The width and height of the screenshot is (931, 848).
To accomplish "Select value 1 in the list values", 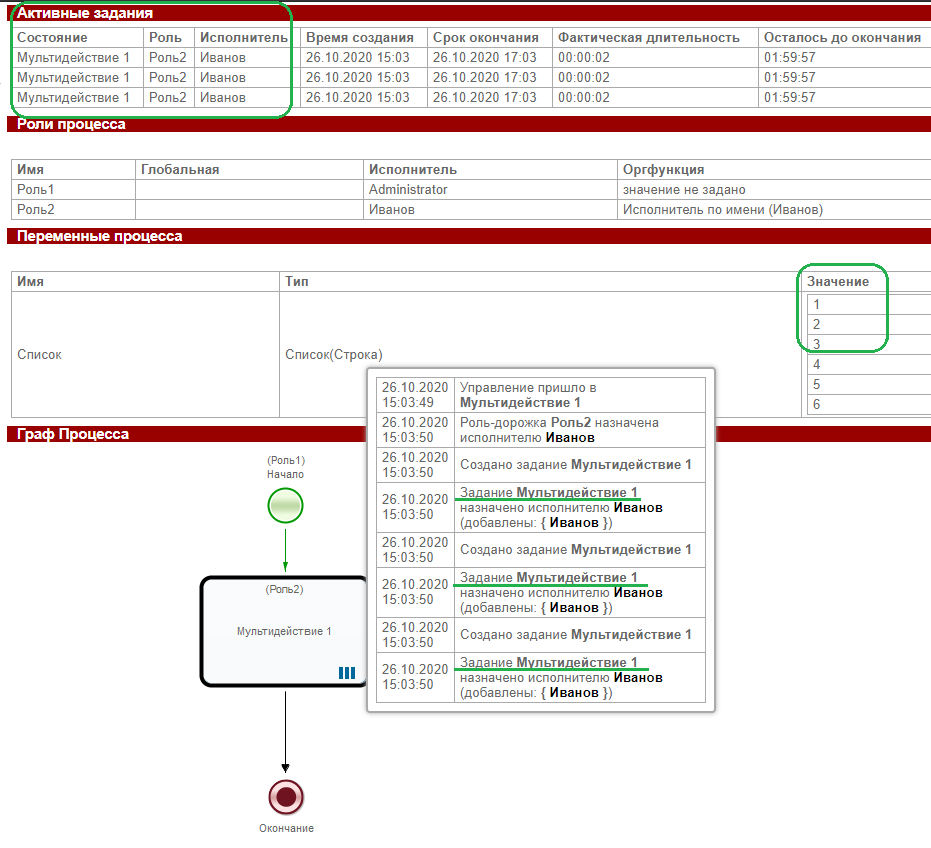I will (x=869, y=304).
